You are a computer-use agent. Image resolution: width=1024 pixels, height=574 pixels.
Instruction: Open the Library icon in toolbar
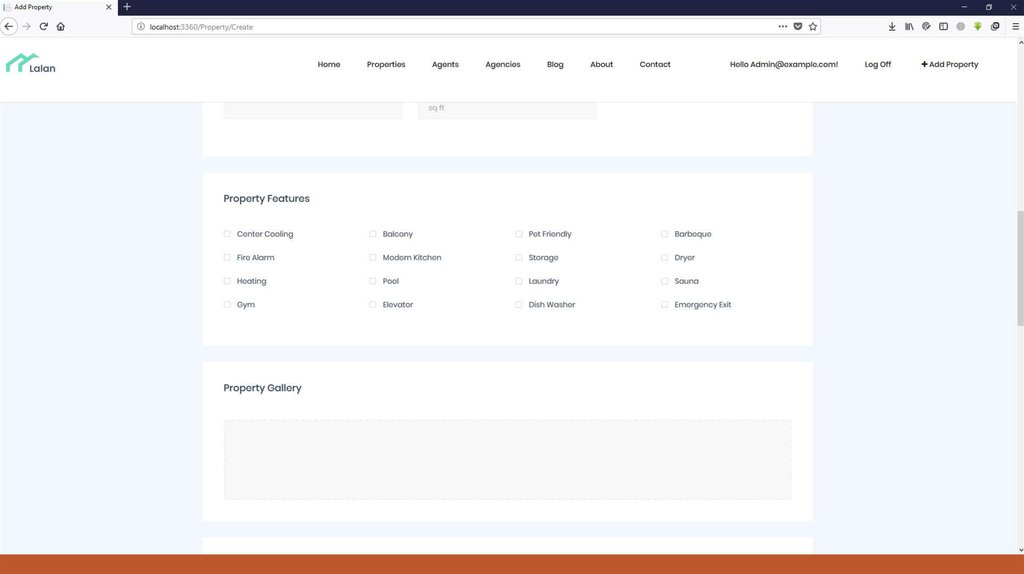coord(909,26)
